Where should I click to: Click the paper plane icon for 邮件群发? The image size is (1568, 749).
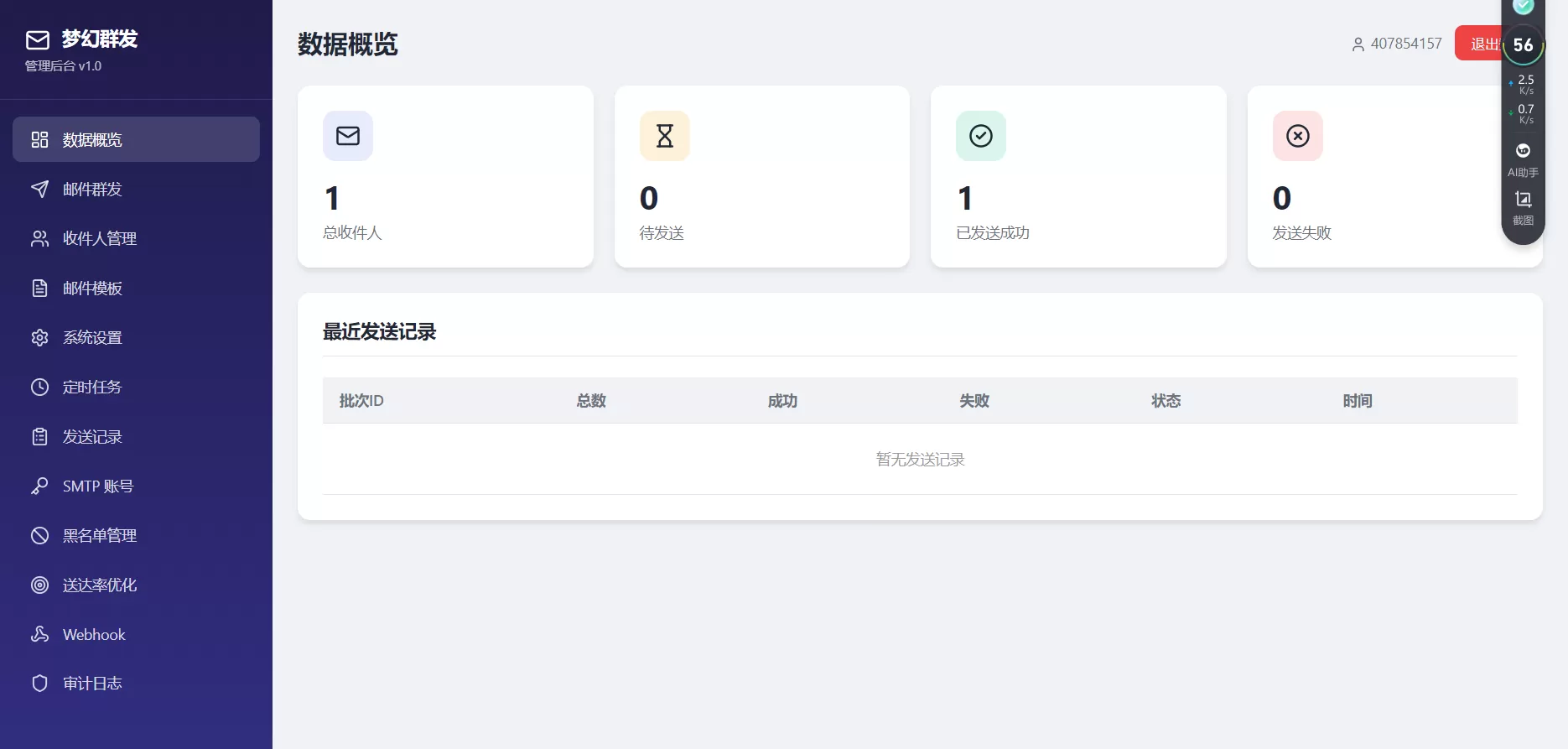coord(39,189)
